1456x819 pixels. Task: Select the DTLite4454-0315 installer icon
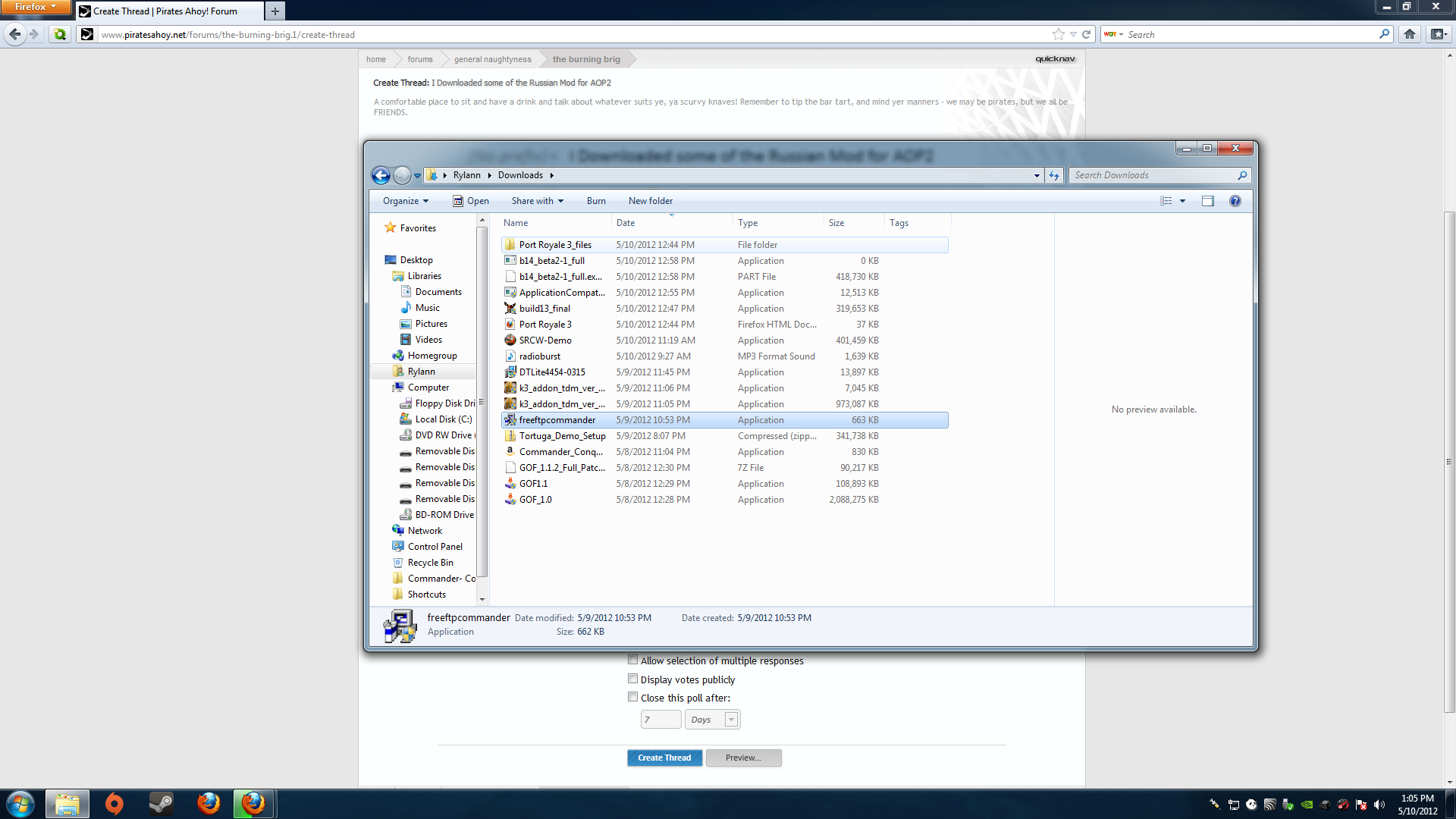(510, 372)
